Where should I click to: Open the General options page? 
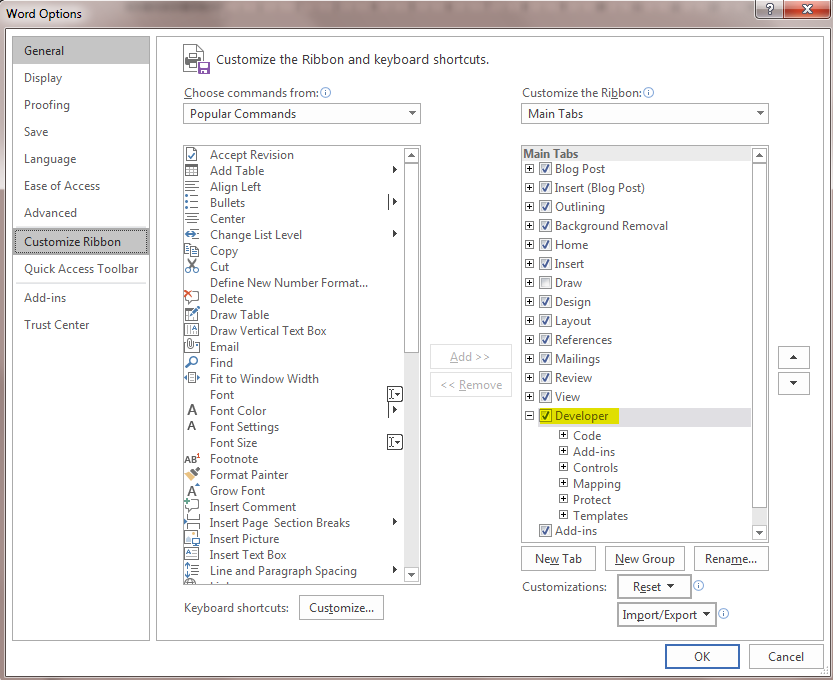[x=81, y=50]
